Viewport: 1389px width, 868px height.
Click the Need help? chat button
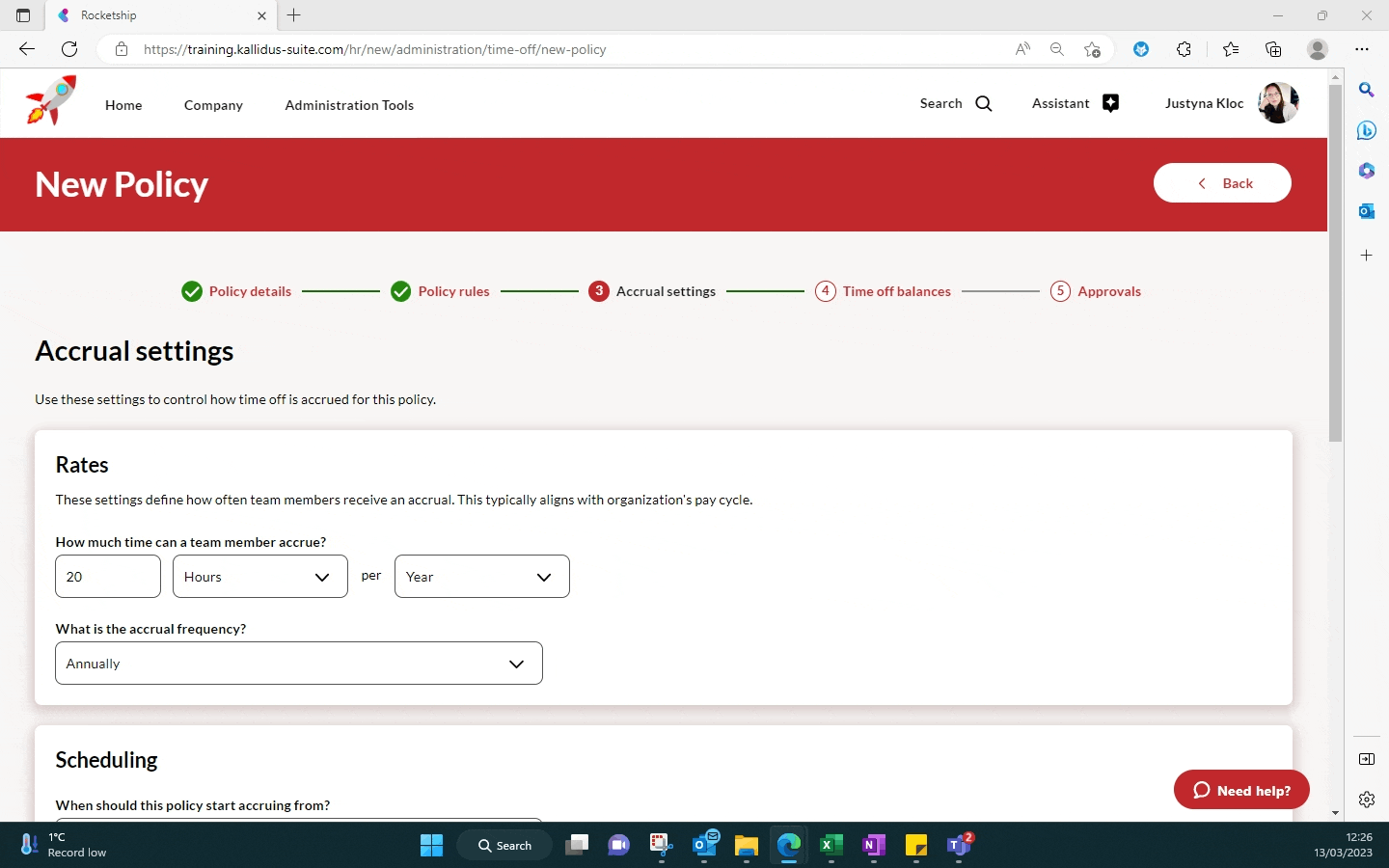click(1241, 790)
